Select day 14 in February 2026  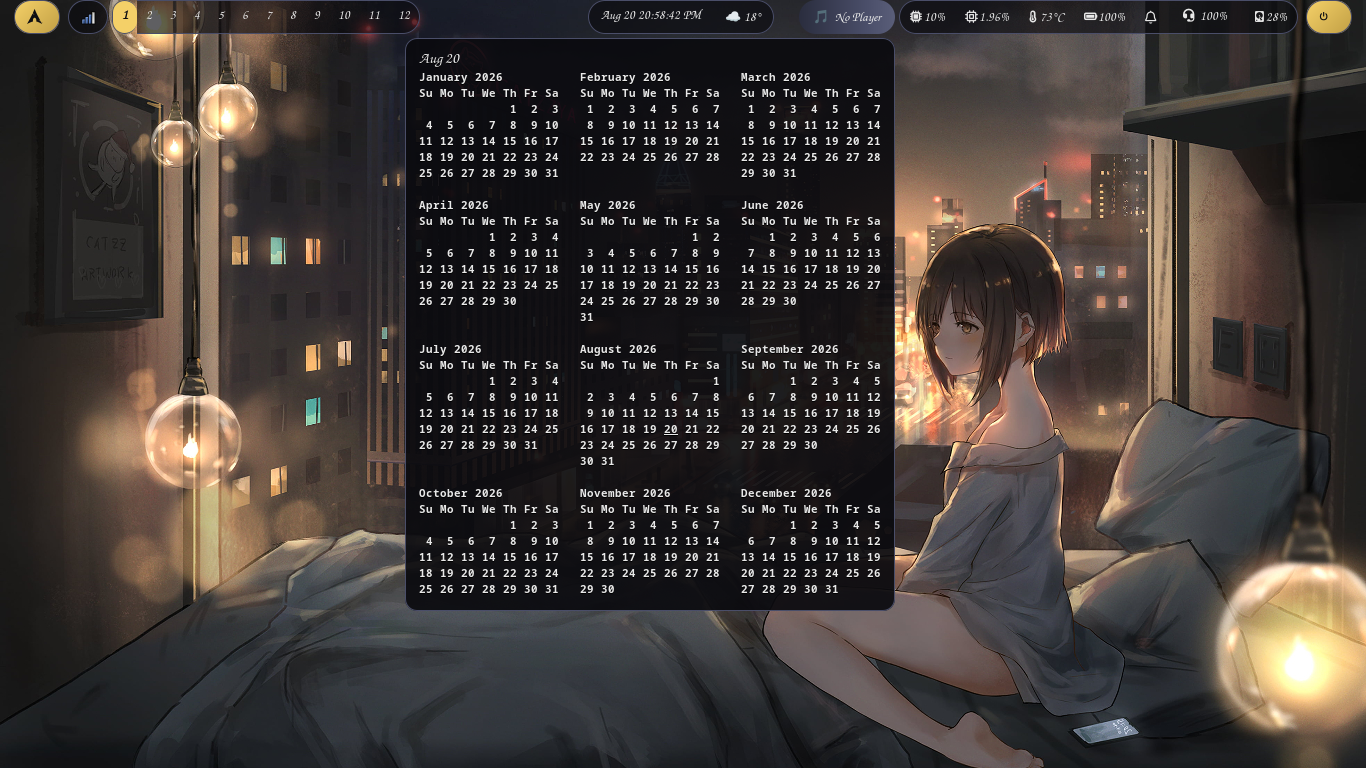coord(713,125)
